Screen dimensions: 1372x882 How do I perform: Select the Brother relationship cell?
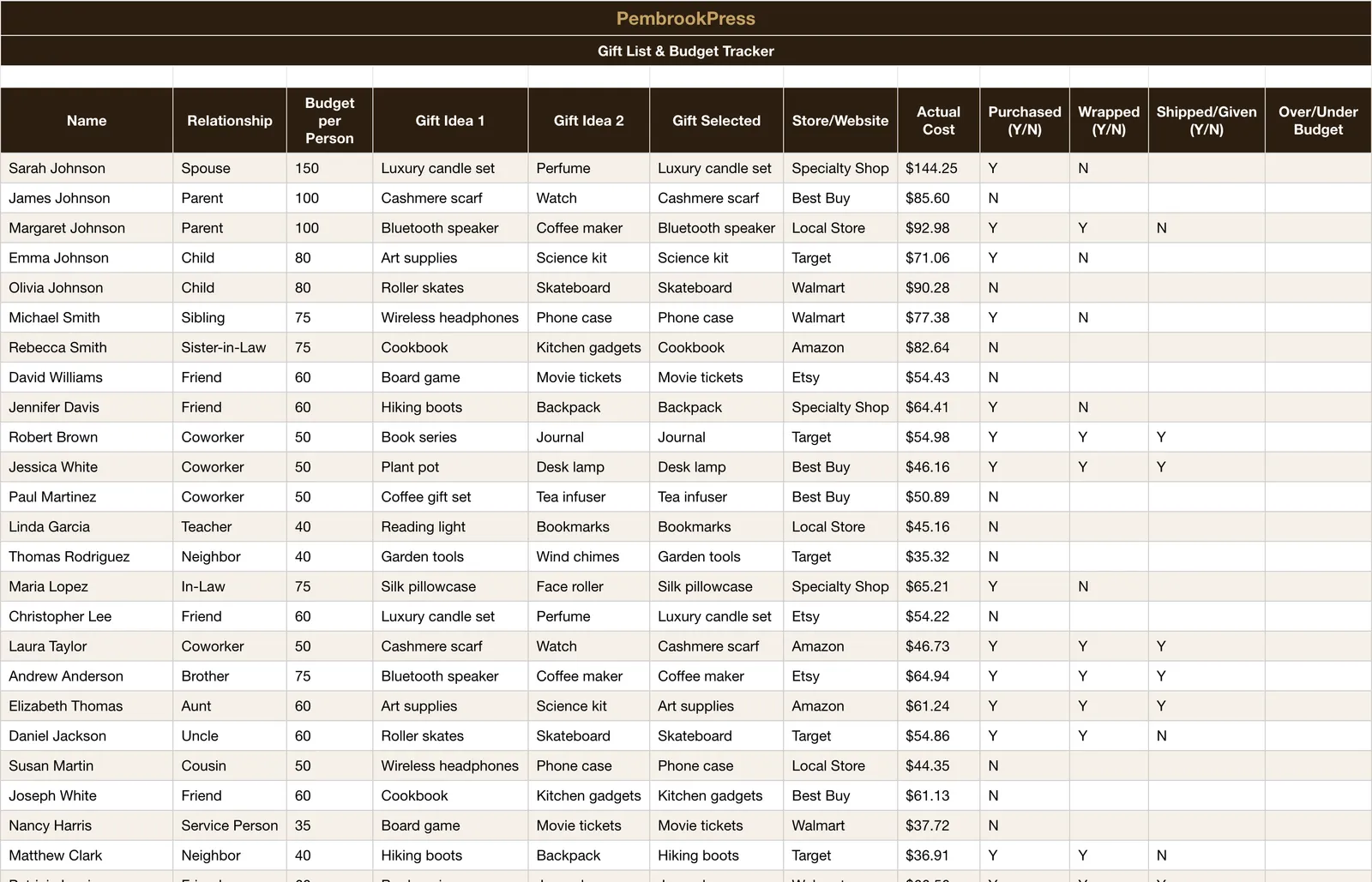(230, 675)
